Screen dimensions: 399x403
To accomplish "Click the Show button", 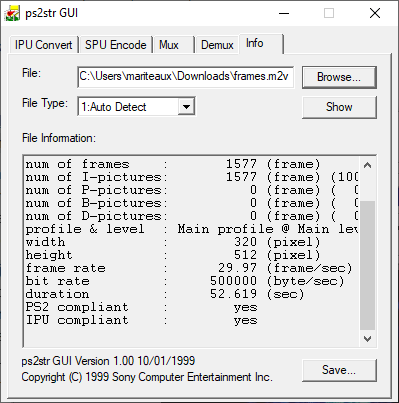I will pos(339,107).
